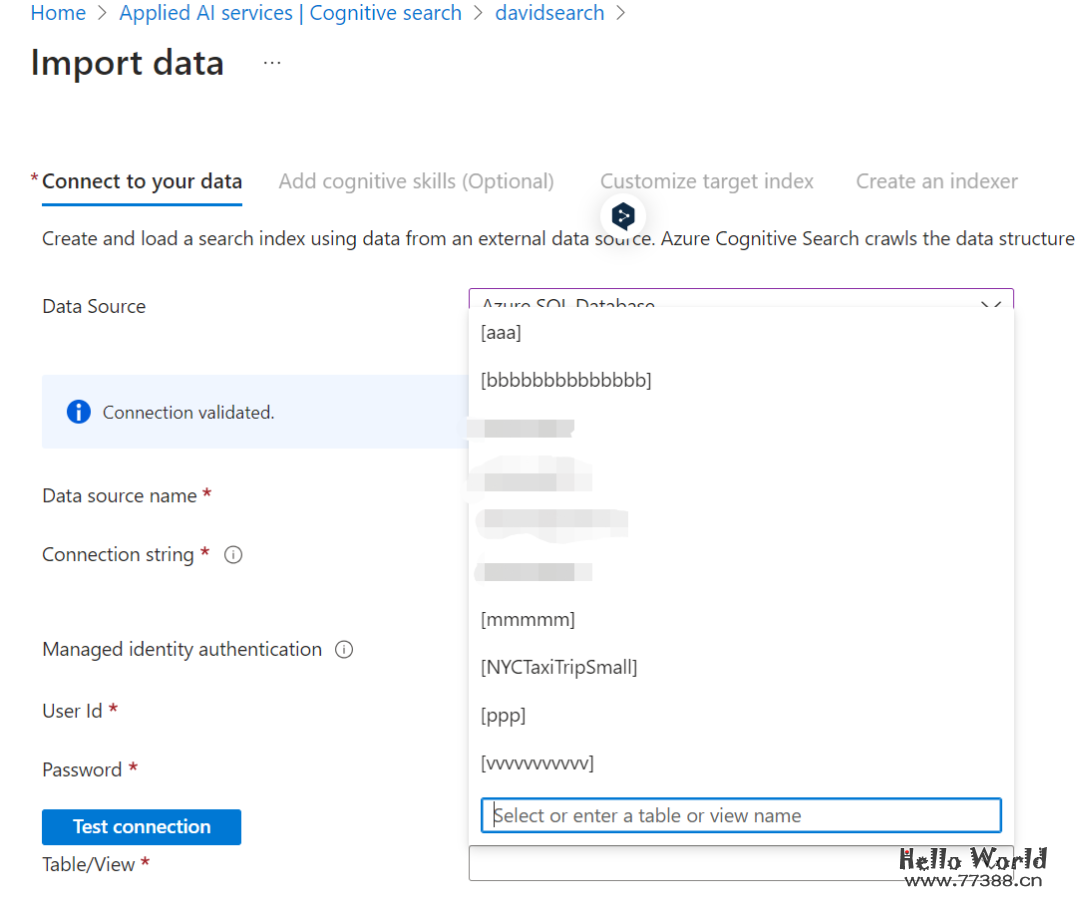Click the Managed identity authentication info icon

pyautogui.click(x=344, y=650)
